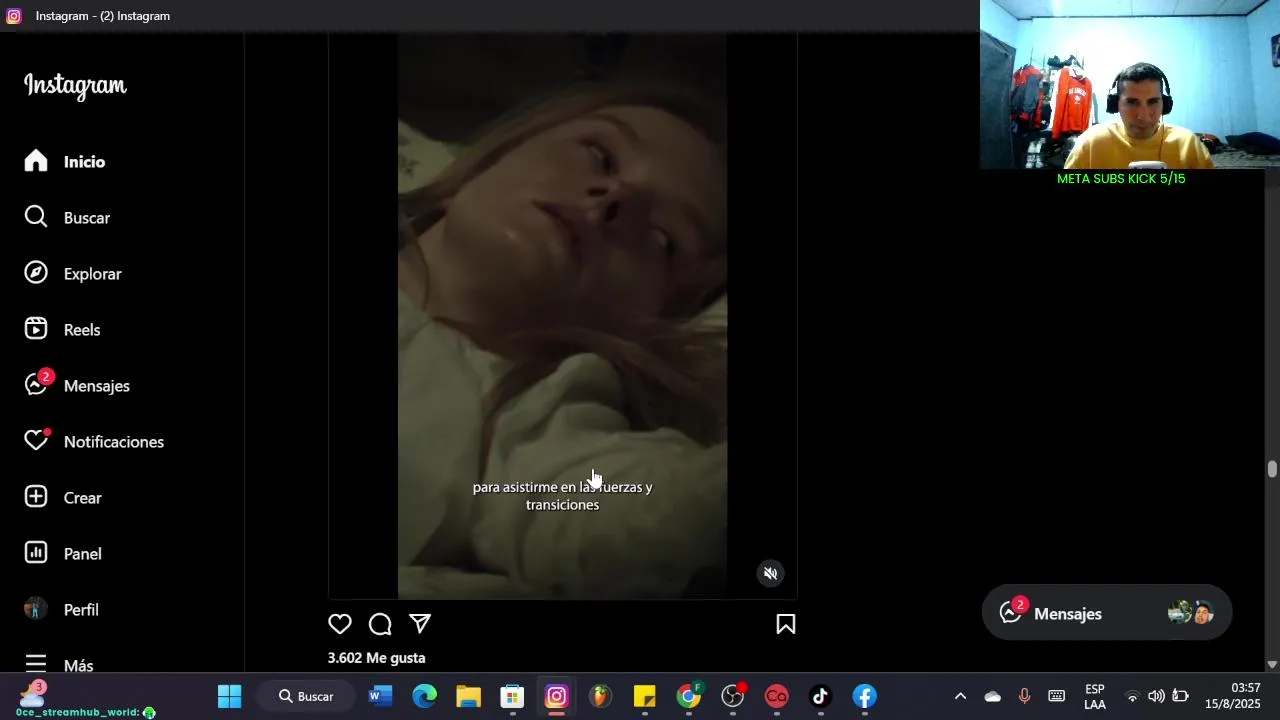View the 3.602 Me gusta likes list
The image size is (1280, 720).
377,658
